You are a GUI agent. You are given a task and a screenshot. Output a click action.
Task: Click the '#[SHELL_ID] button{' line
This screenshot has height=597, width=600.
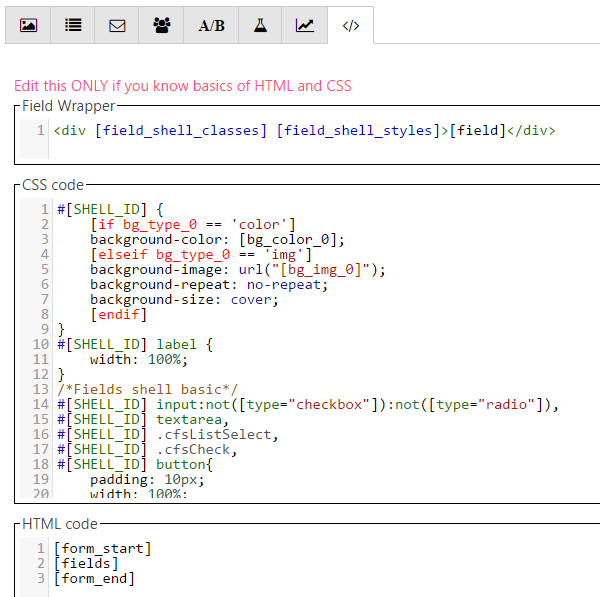point(135,464)
